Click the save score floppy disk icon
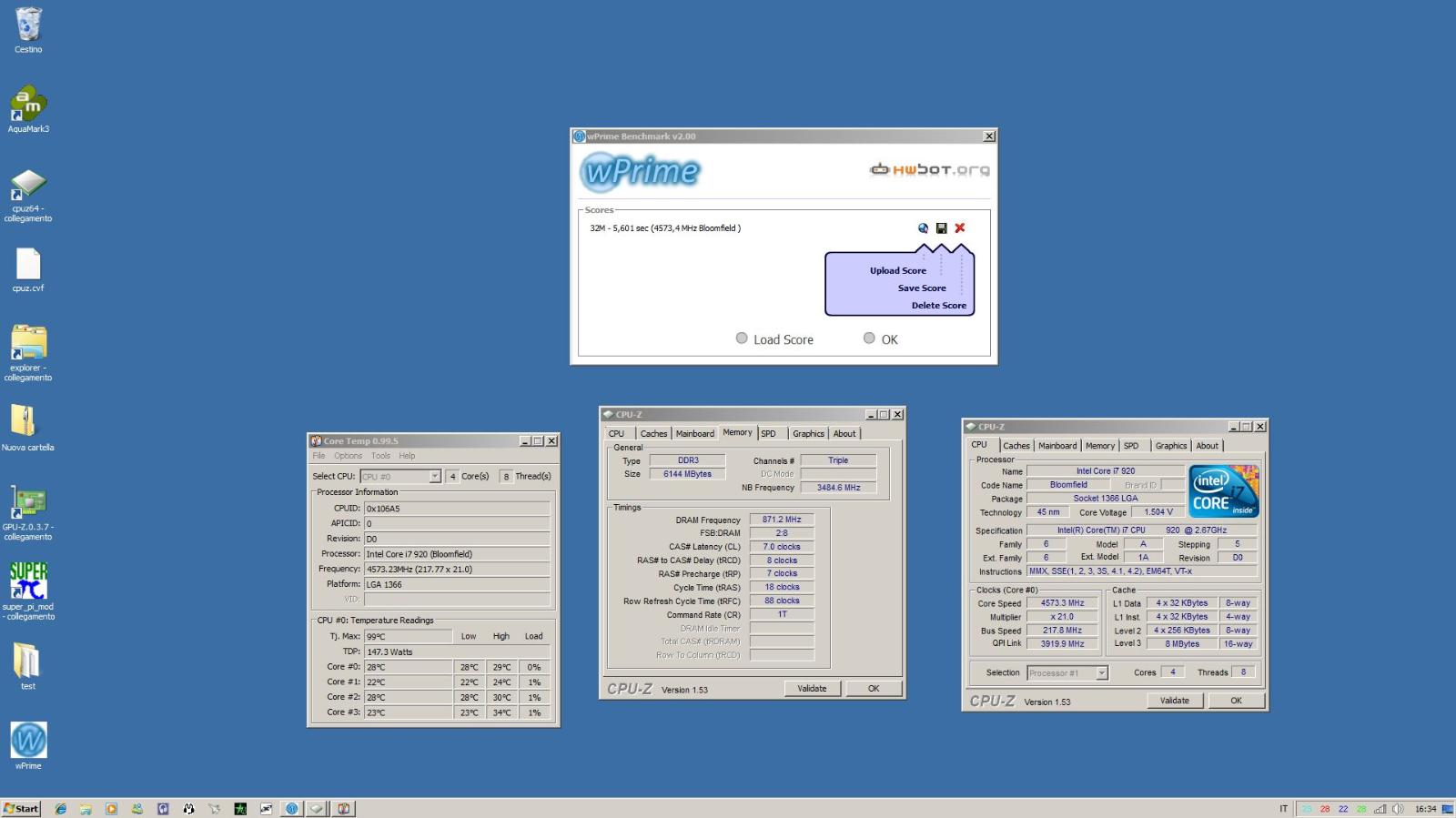This screenshot has height=818, width=1456. (x=941, y=228)
